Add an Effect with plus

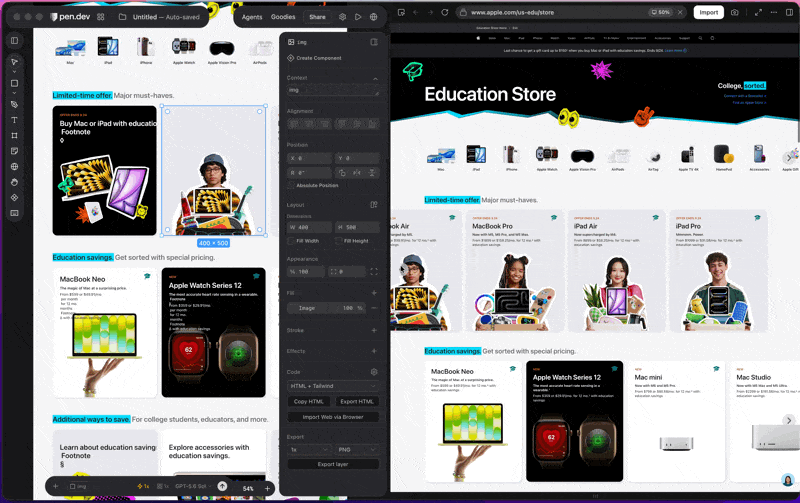tap(374, 351)
